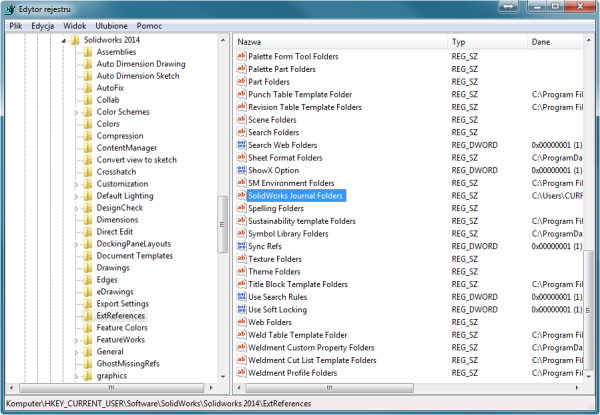Screen dimensions: 600x415
Task: Expand the graphics key
Action: point(76,376)
